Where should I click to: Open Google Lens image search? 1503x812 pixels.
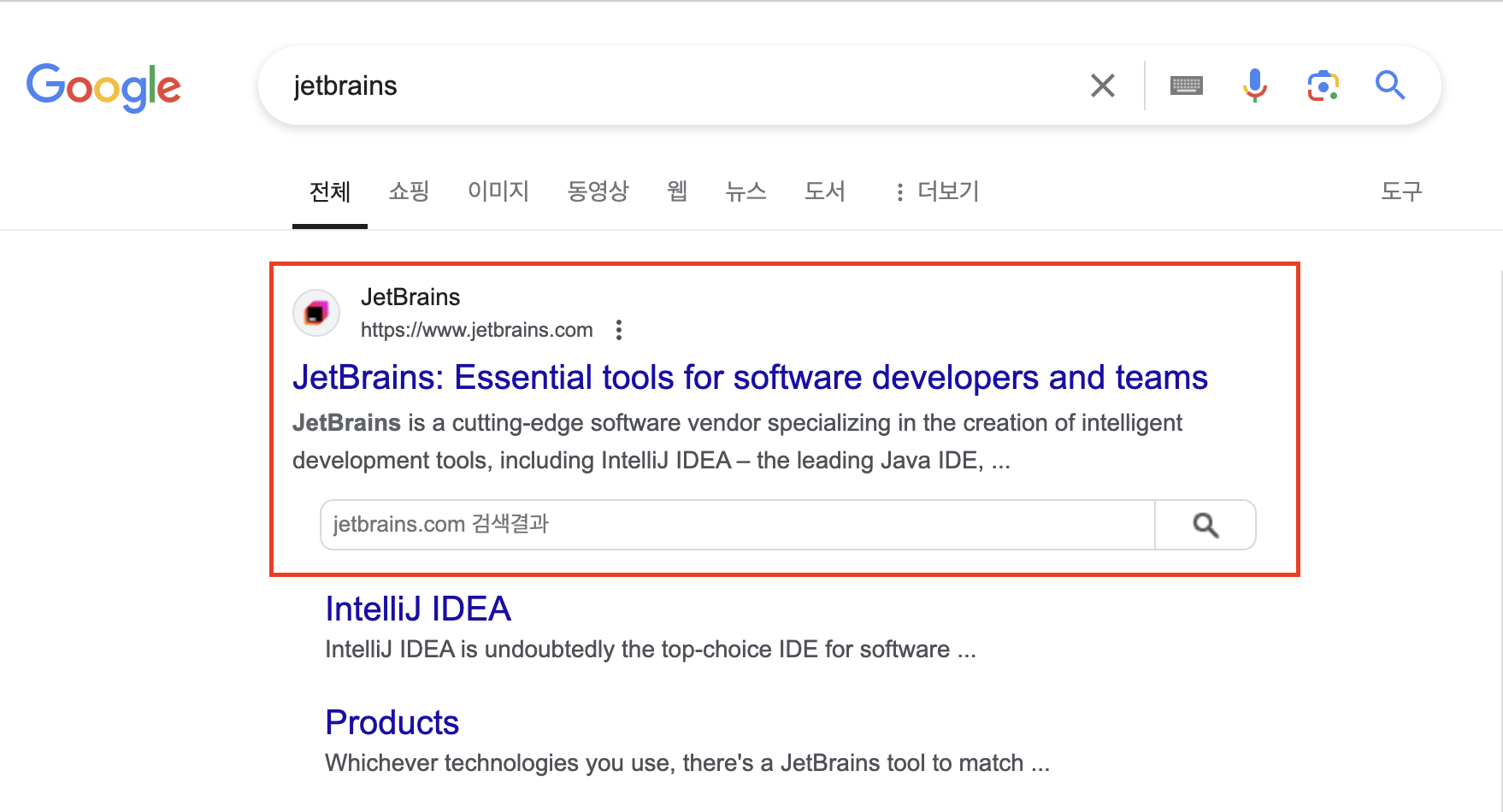[1323, 85]
